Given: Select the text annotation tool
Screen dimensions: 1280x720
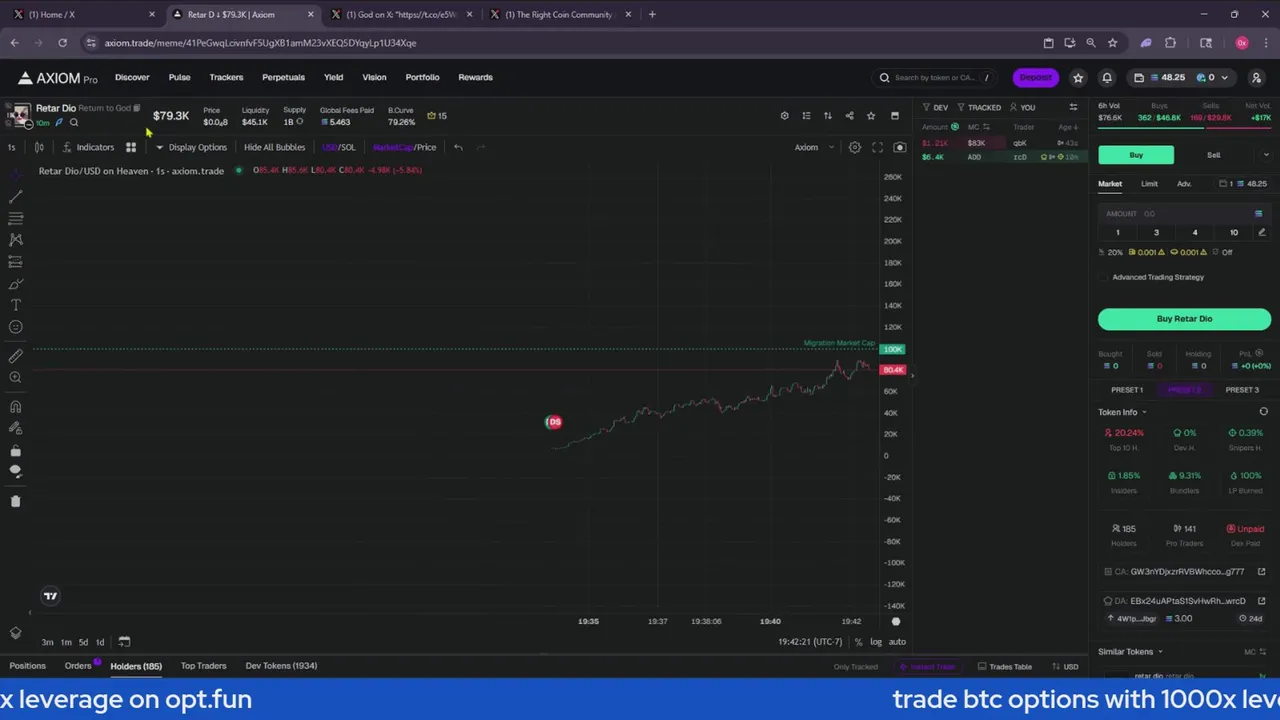Looking at the screenshot, I should click(15, 305).
